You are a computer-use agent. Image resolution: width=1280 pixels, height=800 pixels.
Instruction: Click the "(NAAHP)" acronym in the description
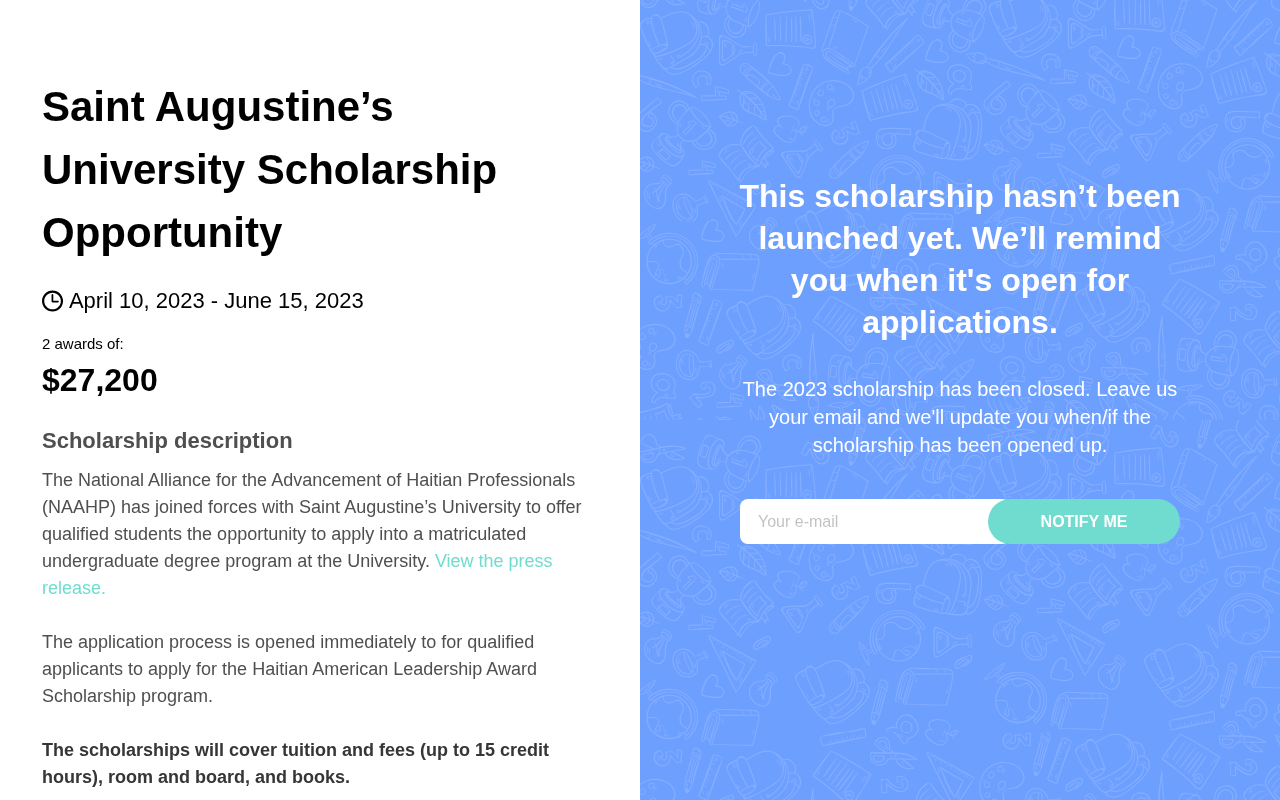click(79, 507)
